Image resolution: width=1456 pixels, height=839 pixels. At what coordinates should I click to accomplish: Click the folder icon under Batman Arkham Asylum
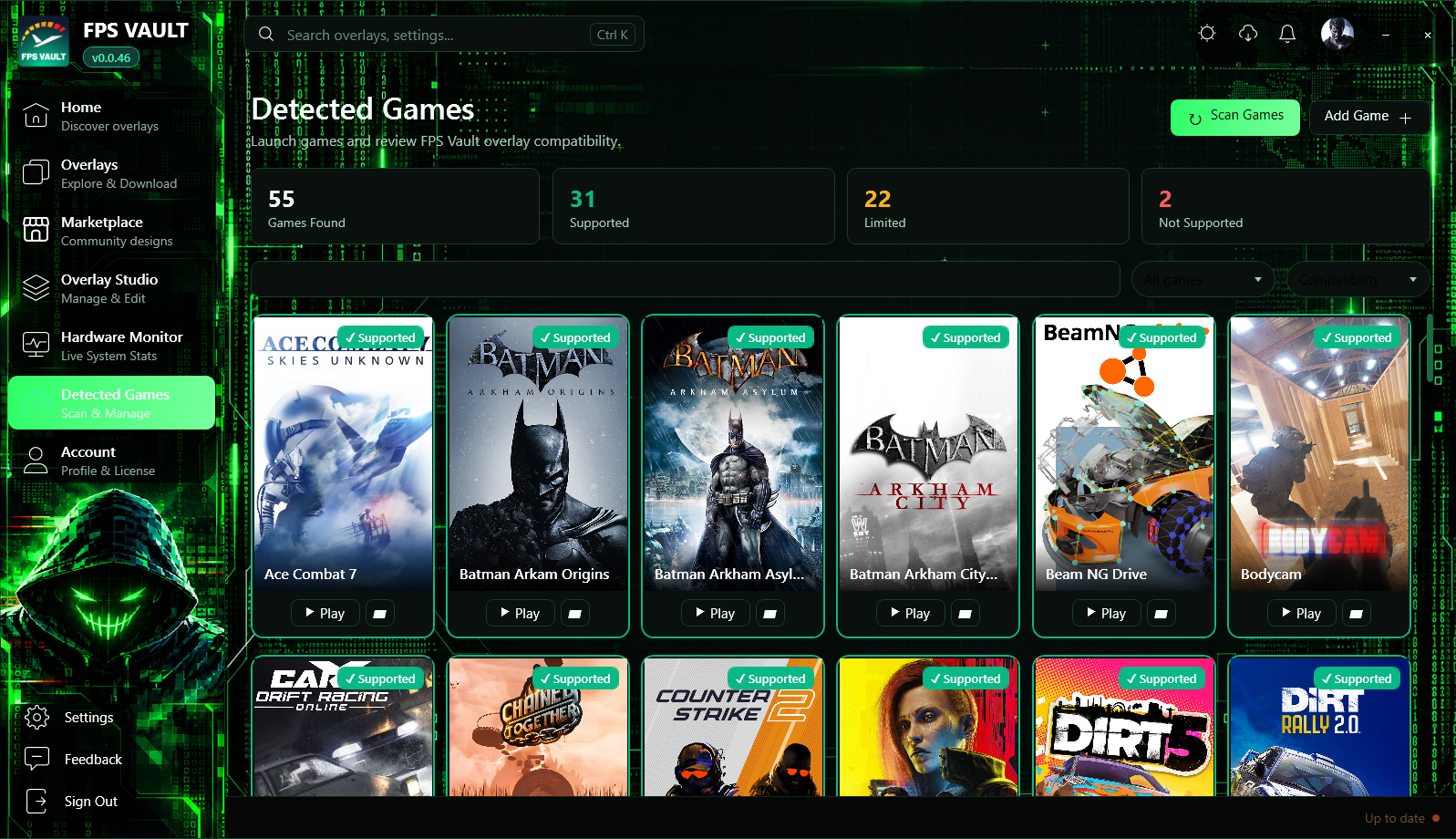click(770, 614)
